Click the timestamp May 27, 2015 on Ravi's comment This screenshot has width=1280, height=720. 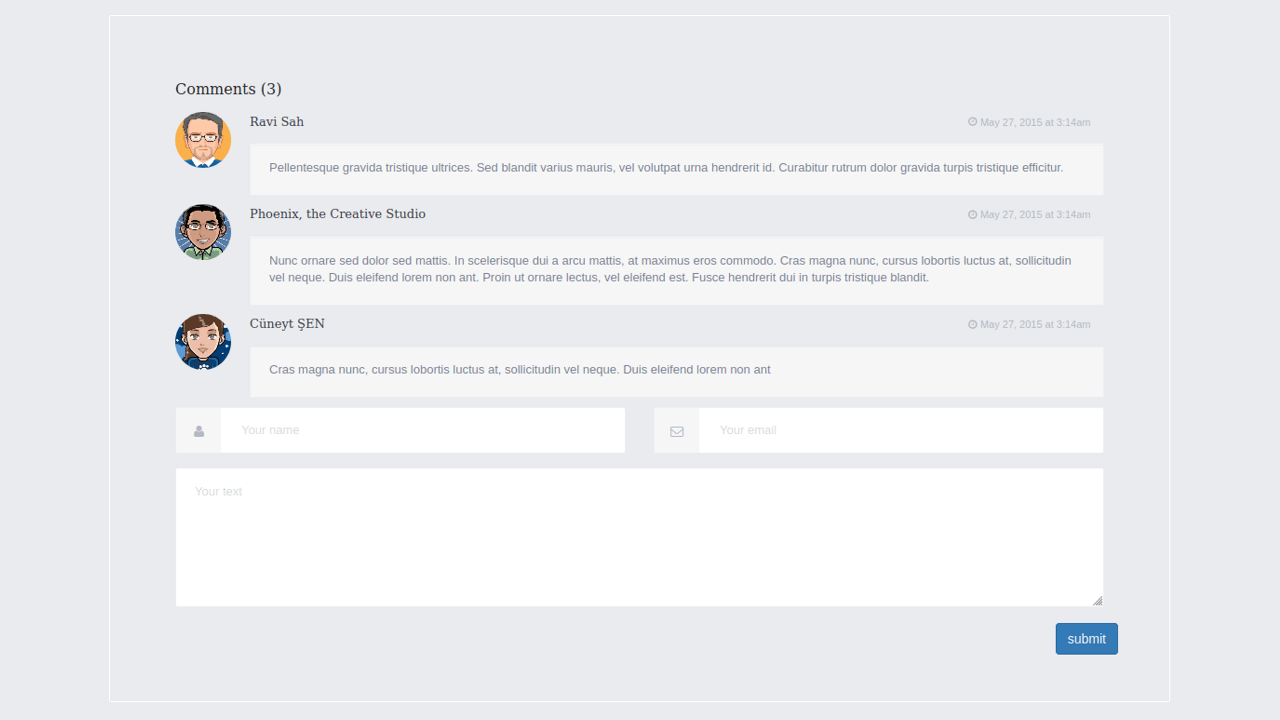click(1034, 122)
